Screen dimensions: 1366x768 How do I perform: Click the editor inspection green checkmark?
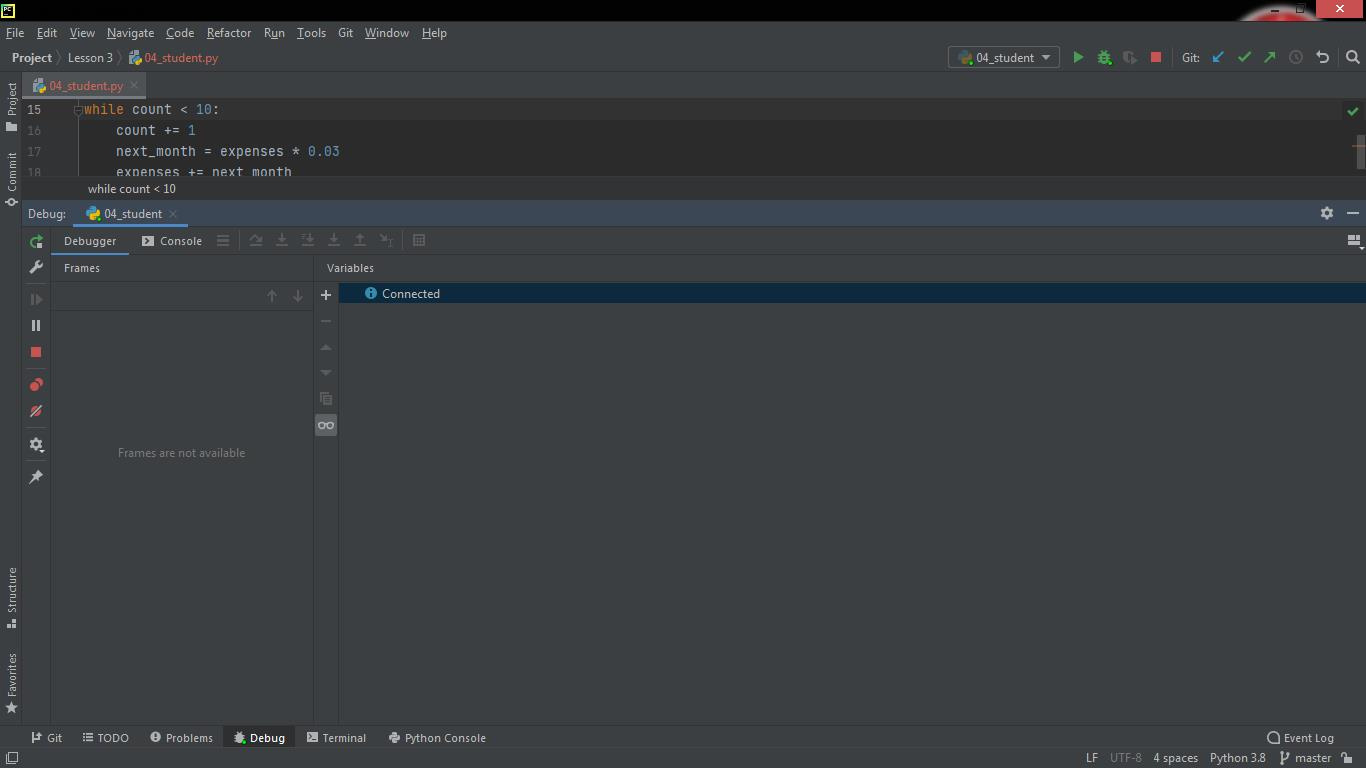tap(1353, 111)
